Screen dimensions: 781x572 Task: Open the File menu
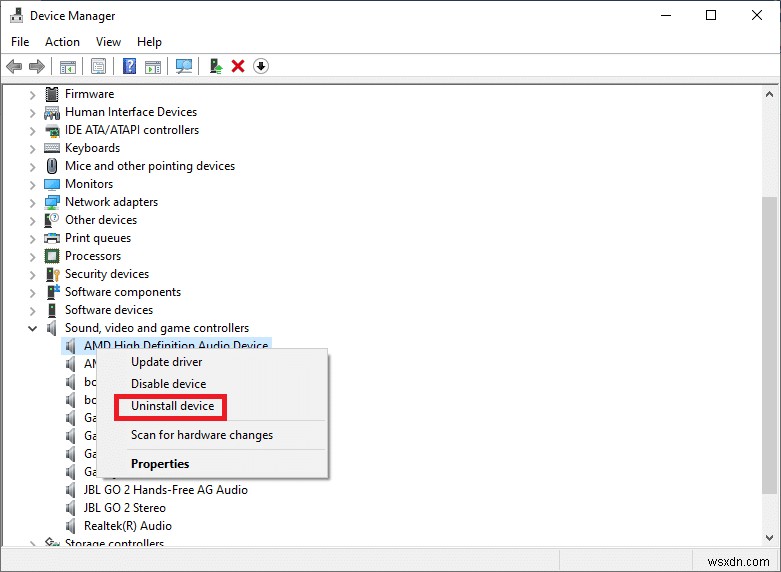coord(20,42)
